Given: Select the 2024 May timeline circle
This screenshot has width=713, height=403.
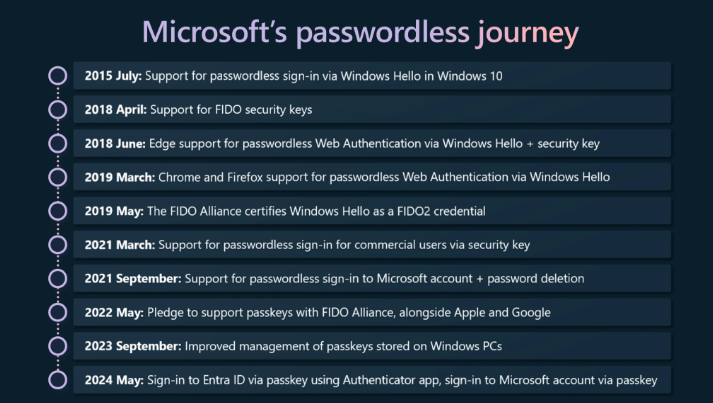Looking at the screenshot, I should tap(58, 380).
